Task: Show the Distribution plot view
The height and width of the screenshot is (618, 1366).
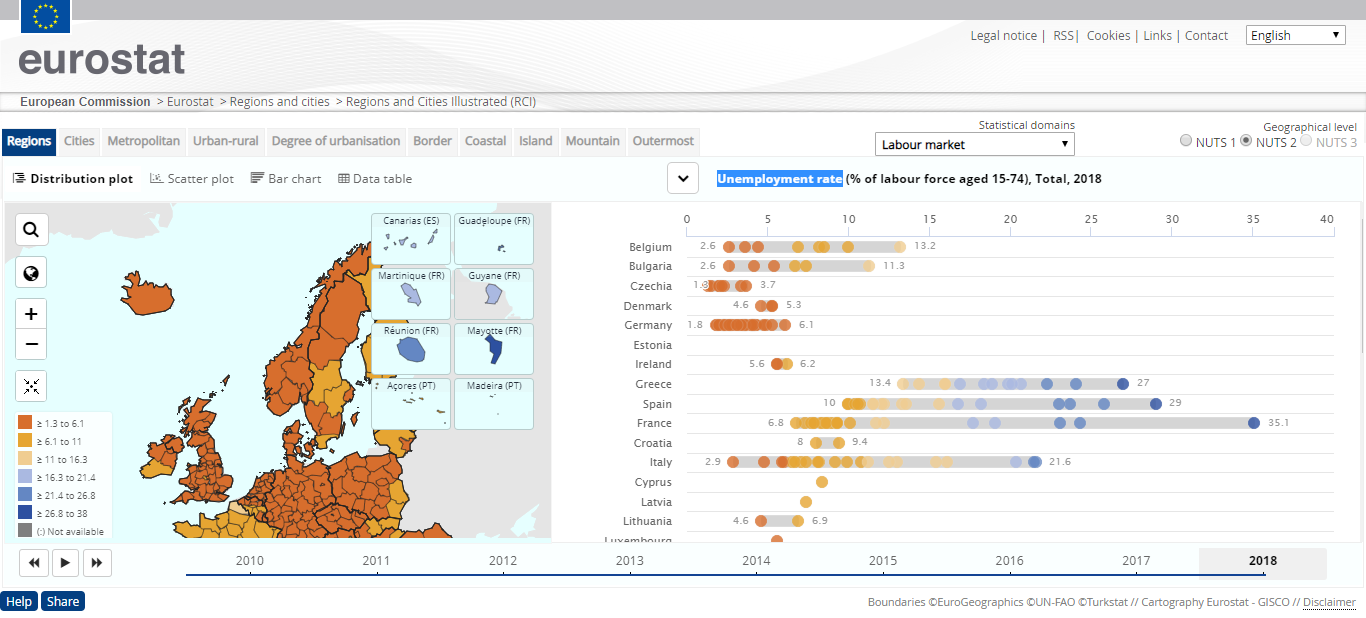Action: [73, 179]
